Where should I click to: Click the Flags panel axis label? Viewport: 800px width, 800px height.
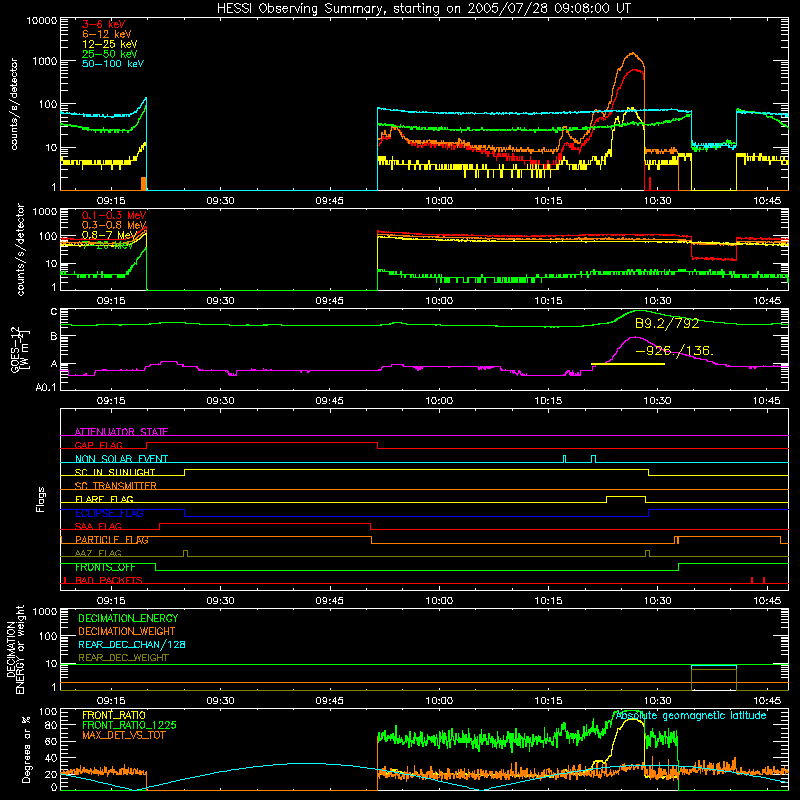pyautogui.click(x=41, y=499)
